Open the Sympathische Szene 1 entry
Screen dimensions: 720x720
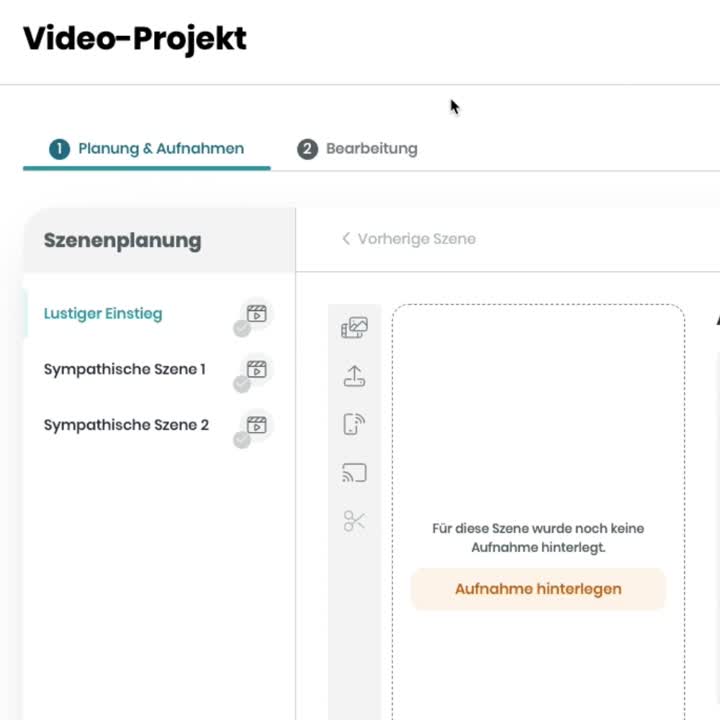pos(125,369)
